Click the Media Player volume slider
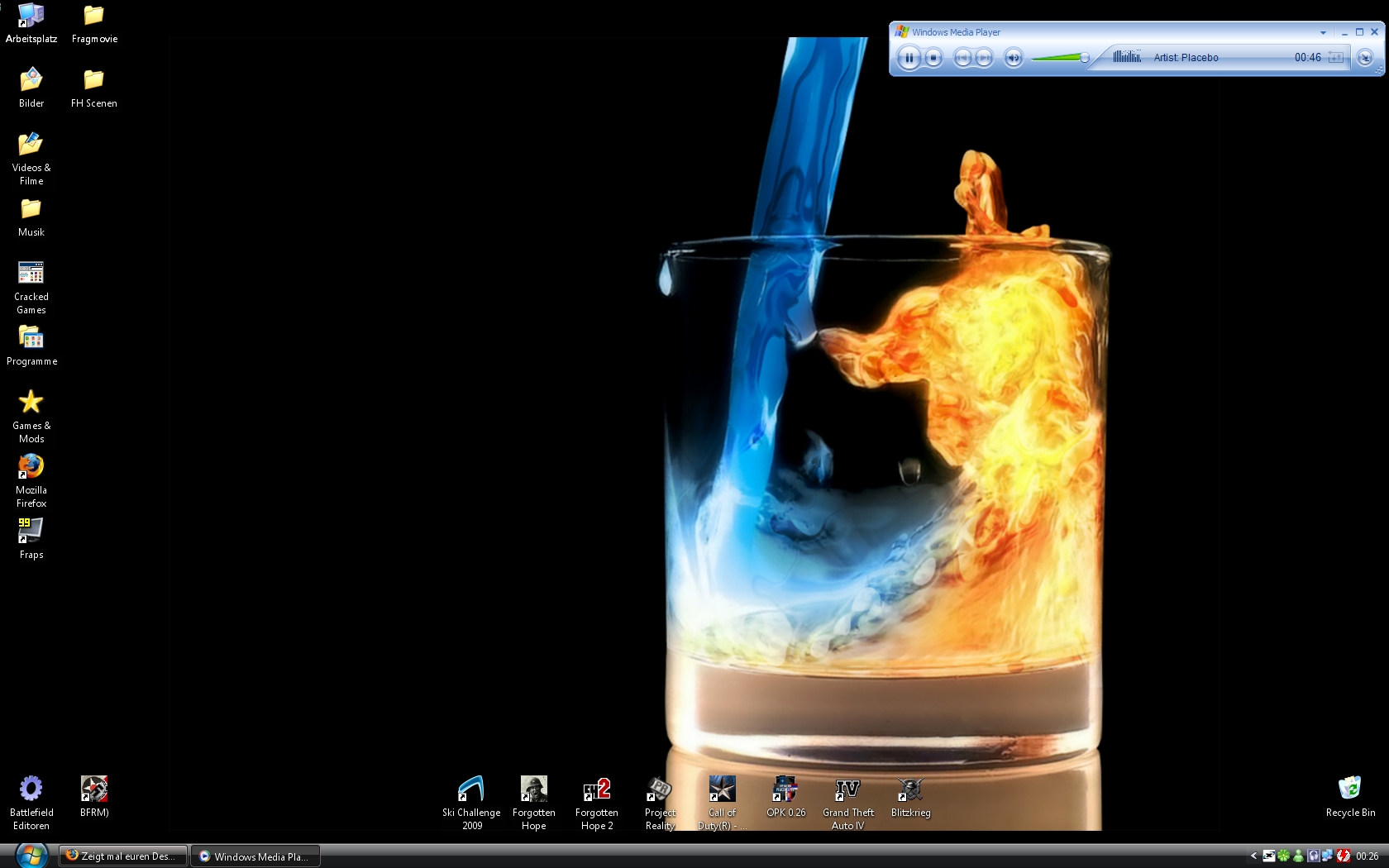The width and height of the screenshot is (1389, 868). point(1060,58)
